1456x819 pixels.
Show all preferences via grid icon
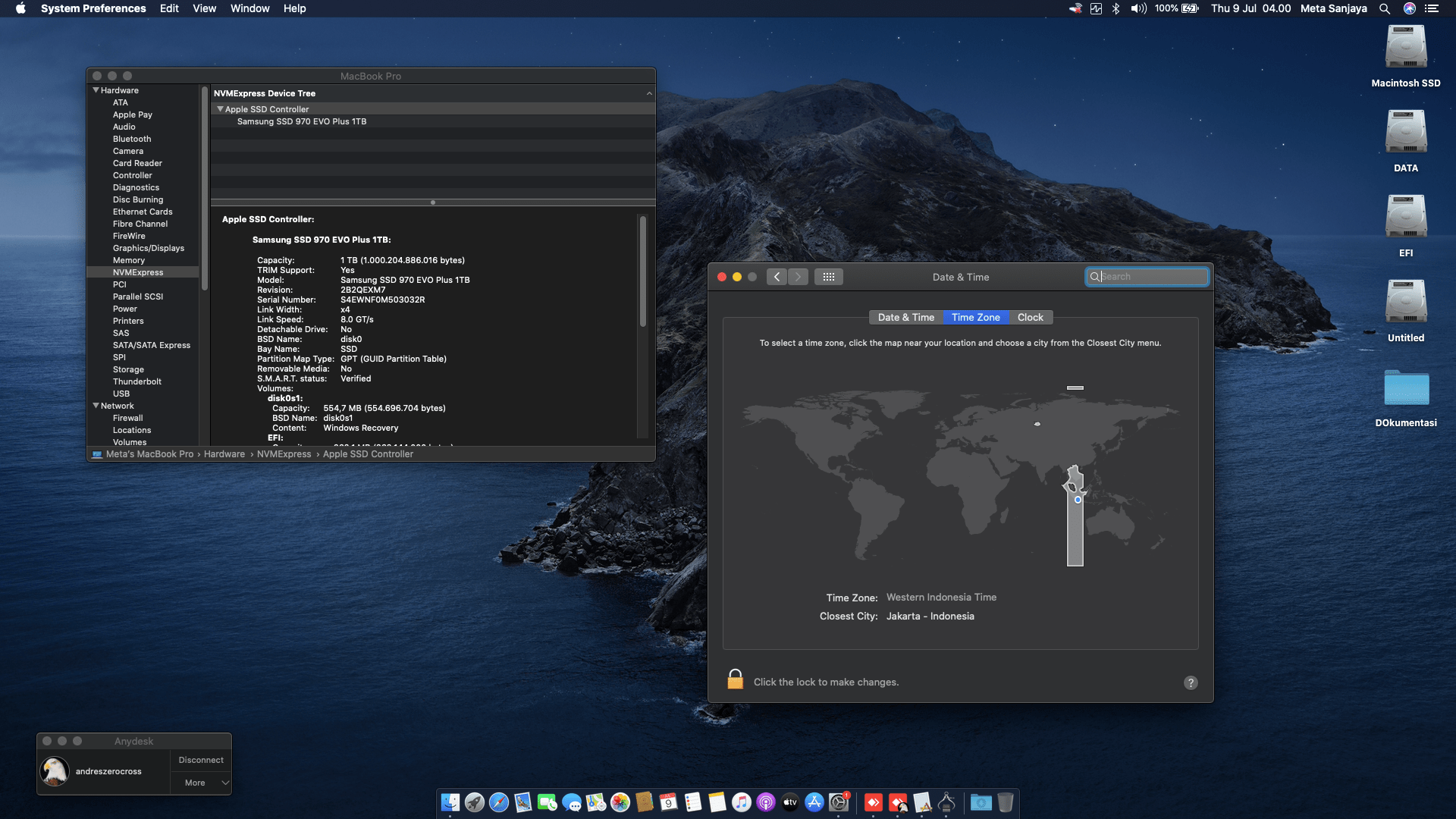(829, 277)
